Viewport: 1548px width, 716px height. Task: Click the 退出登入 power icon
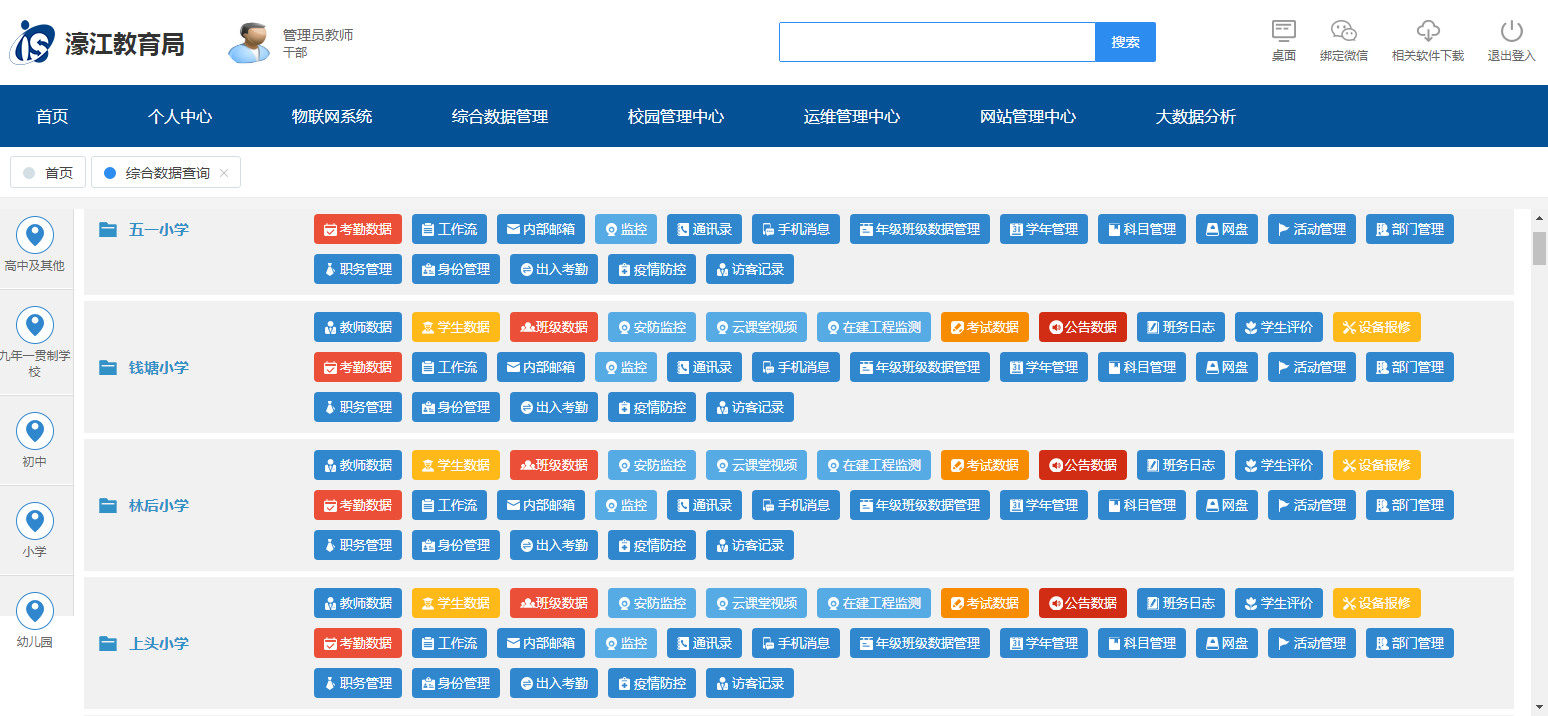(1511, 31)
